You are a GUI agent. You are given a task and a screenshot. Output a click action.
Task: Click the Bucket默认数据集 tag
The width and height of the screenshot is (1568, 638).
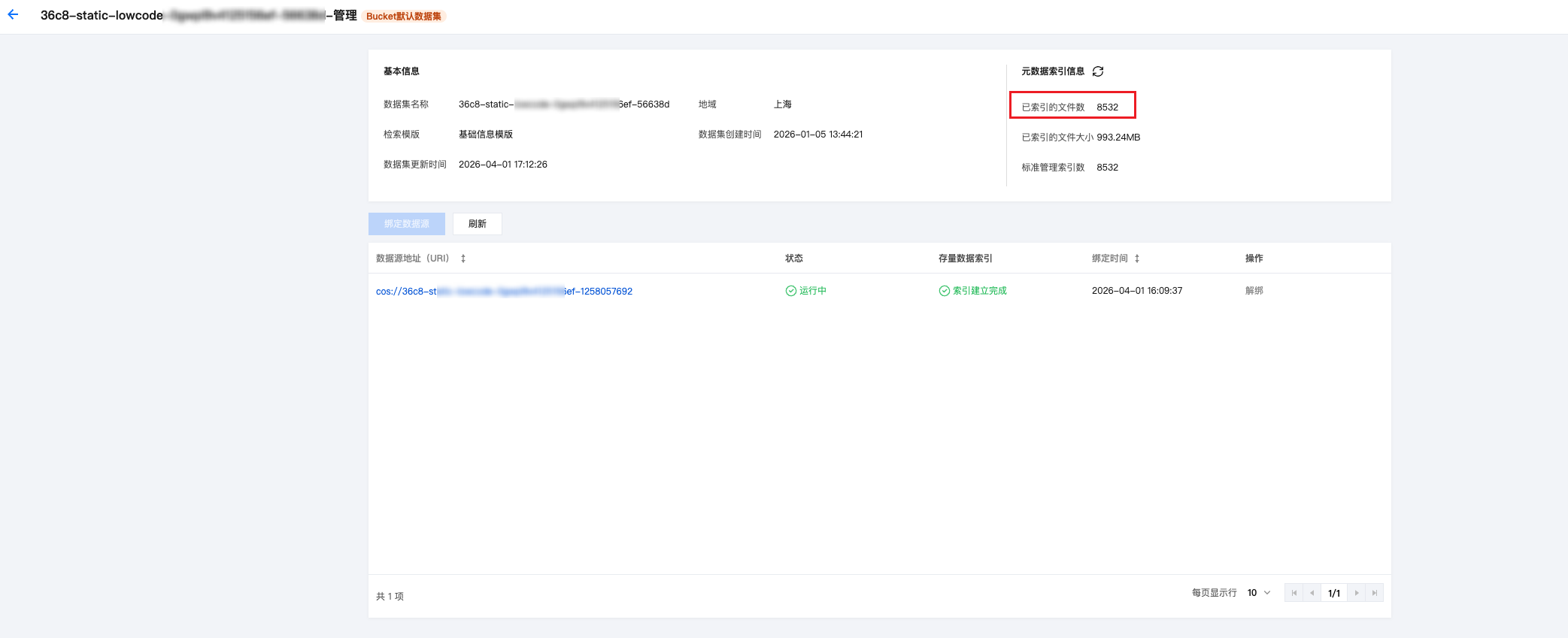tap(404, 17)
